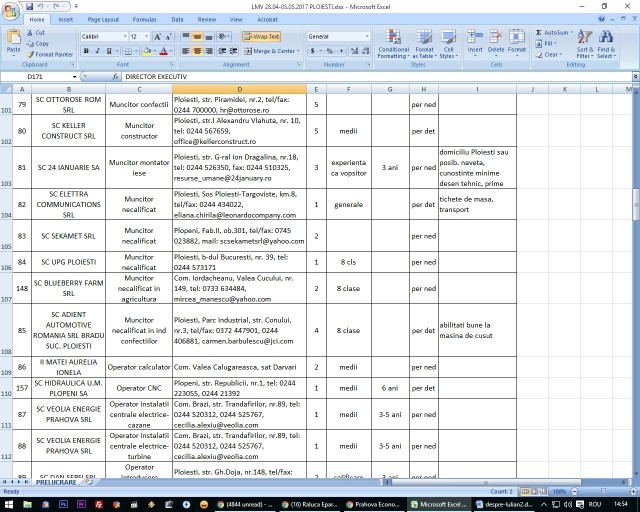The height and width of the screenshot is (512, 640).
Task: Open Find & Select tools
Action: tap(606, 44)
